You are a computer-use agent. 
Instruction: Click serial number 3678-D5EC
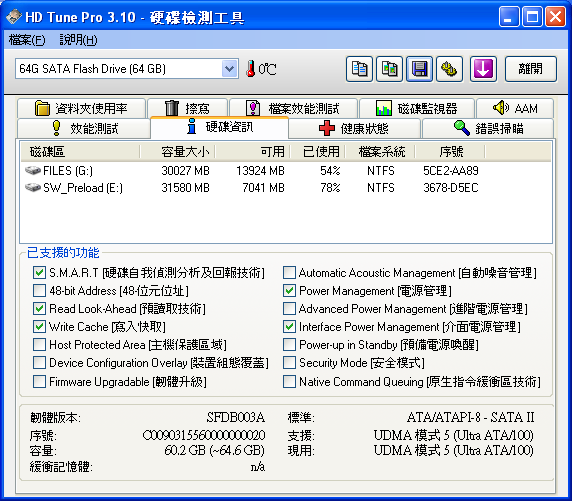click(451, 188)
